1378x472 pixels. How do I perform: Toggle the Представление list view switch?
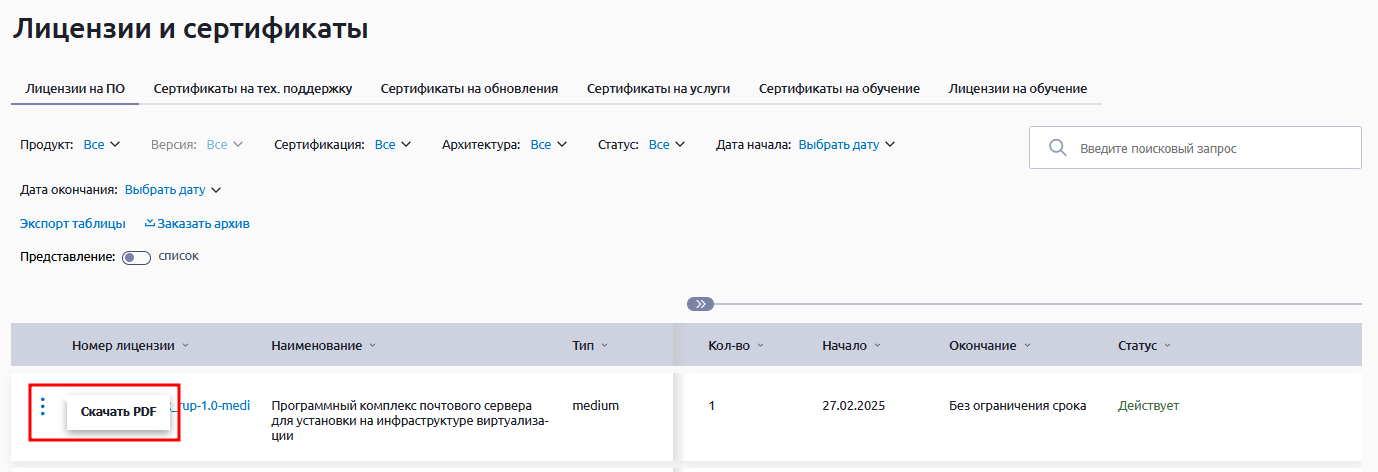[x=136, y=257]
